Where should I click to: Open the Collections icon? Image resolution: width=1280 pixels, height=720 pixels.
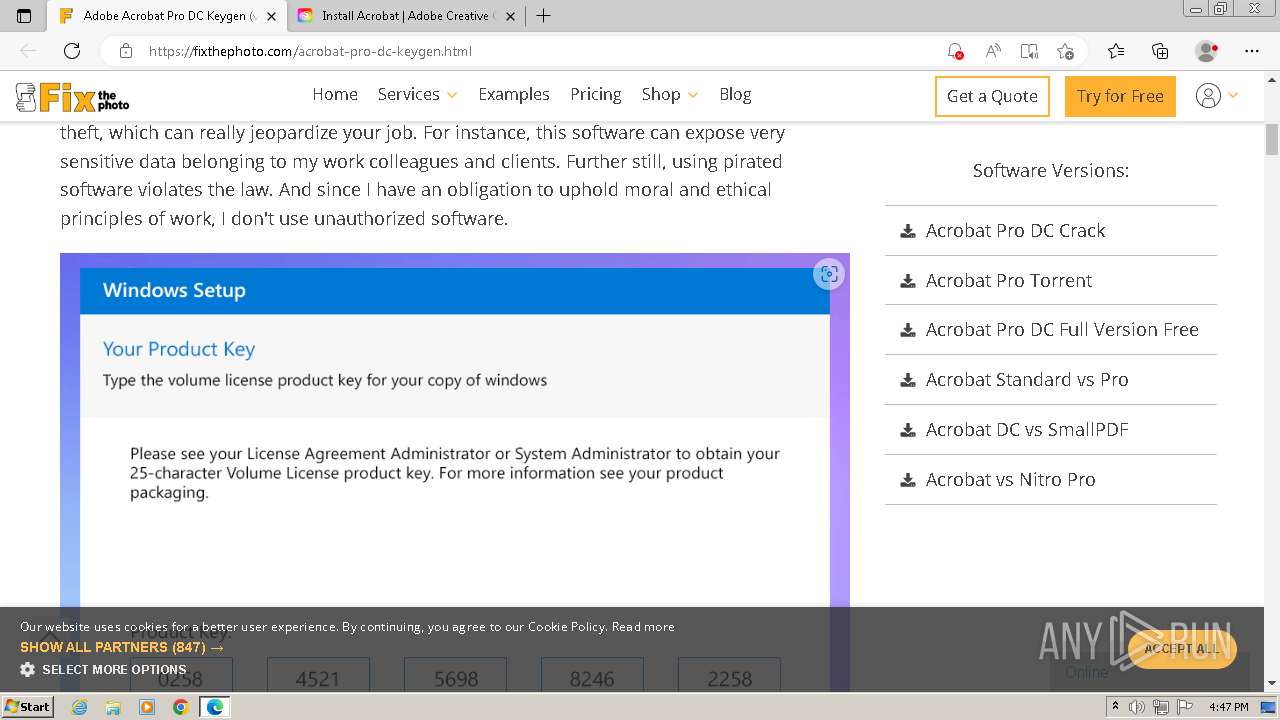1160,51
